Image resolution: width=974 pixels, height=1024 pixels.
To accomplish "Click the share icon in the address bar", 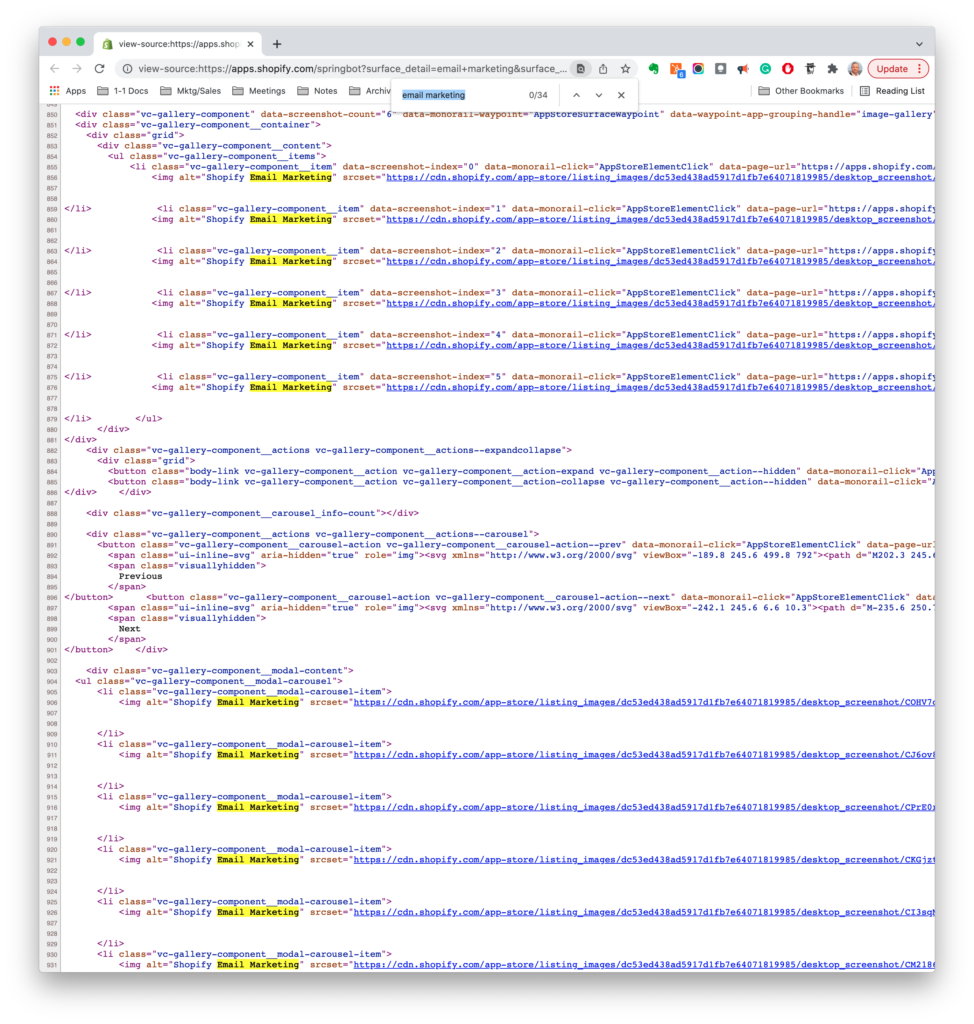I will click(x=603, y=68).
